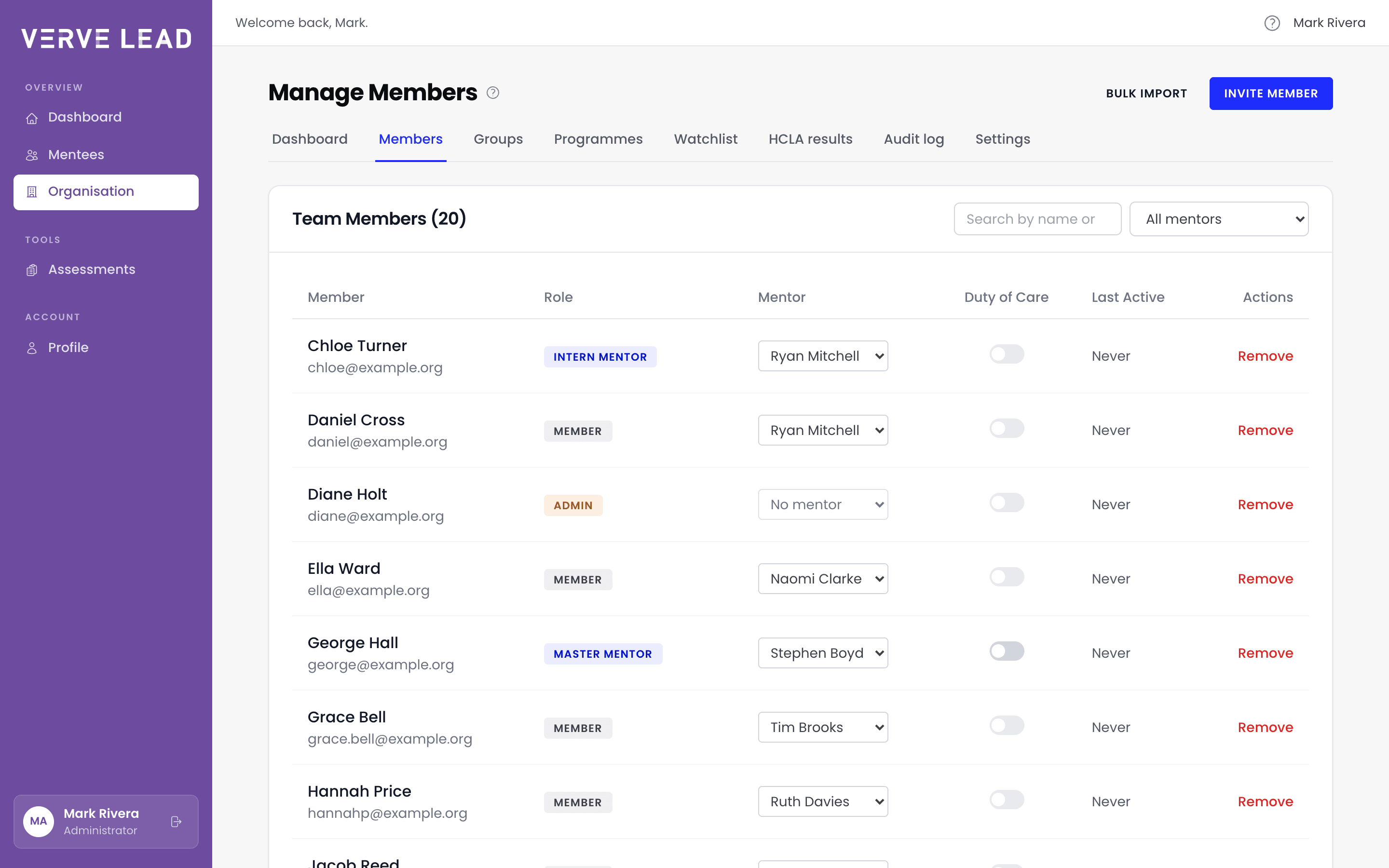Select the Audit log tab

coord(914,139)
